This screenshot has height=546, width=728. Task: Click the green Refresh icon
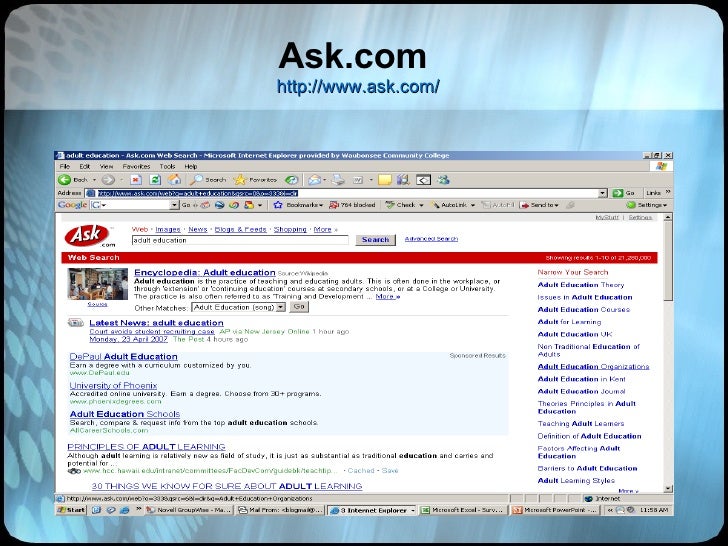coord(155,180)
